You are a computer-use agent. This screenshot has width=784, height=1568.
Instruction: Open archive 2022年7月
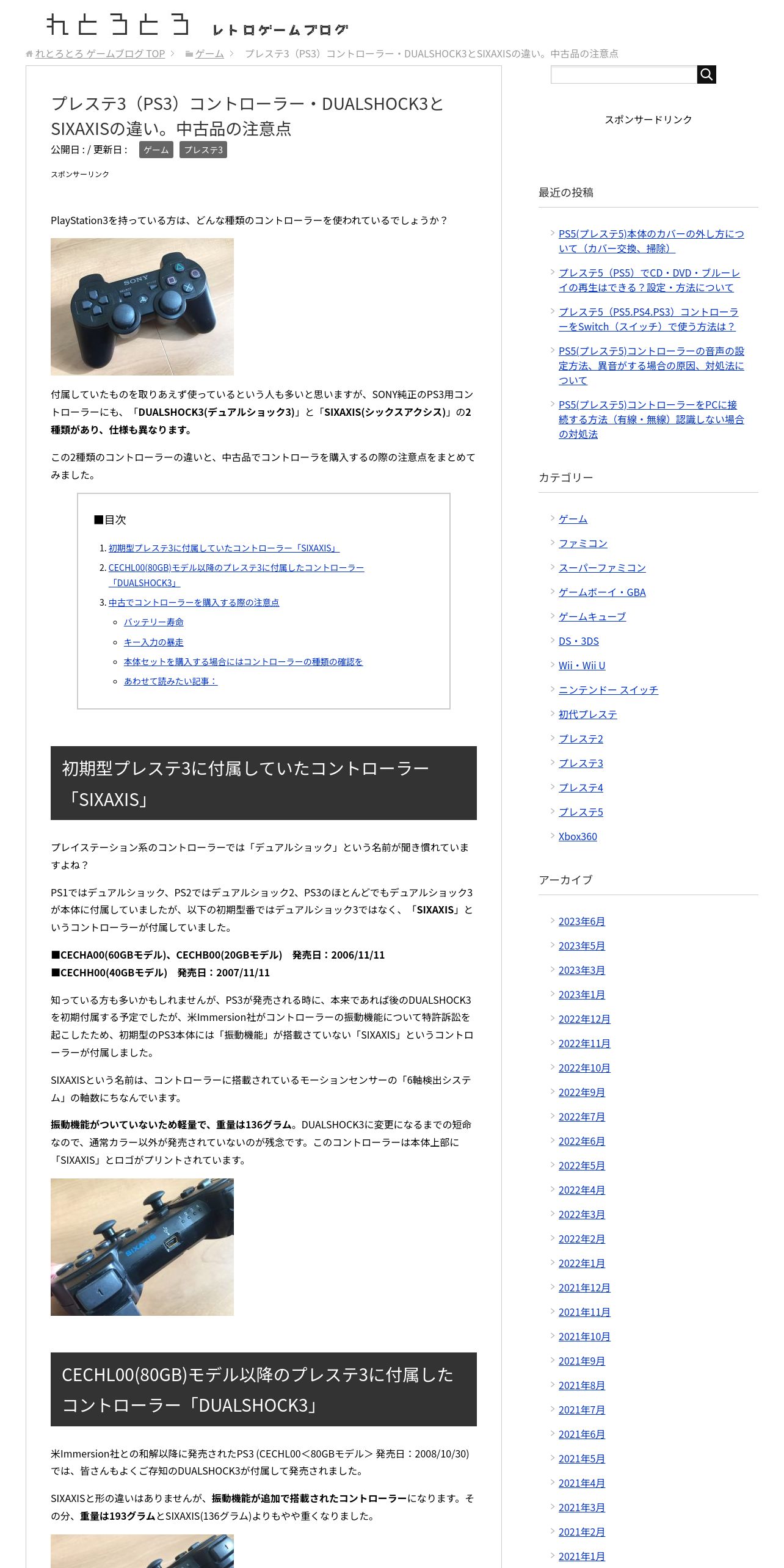pos(582,1117)
